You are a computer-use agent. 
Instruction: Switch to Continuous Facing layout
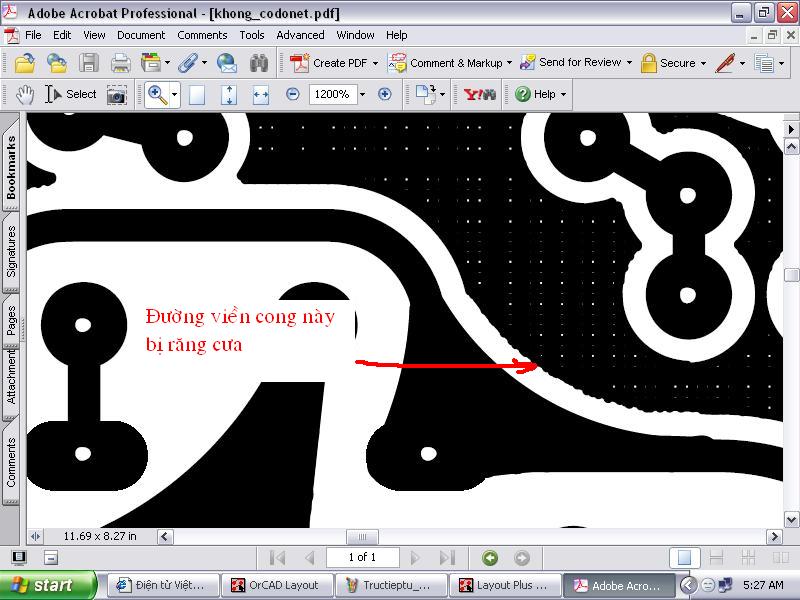[x=748, y=558]
